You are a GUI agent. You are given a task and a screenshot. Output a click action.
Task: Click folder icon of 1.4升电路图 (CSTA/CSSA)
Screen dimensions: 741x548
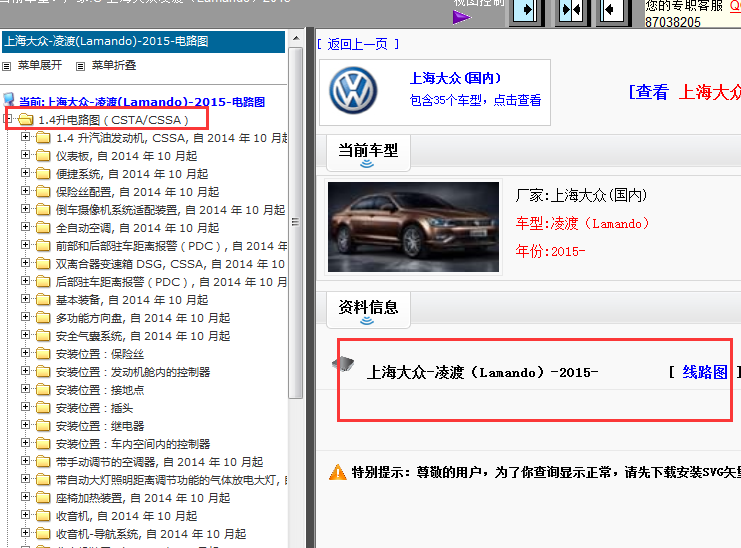point(26,120)
